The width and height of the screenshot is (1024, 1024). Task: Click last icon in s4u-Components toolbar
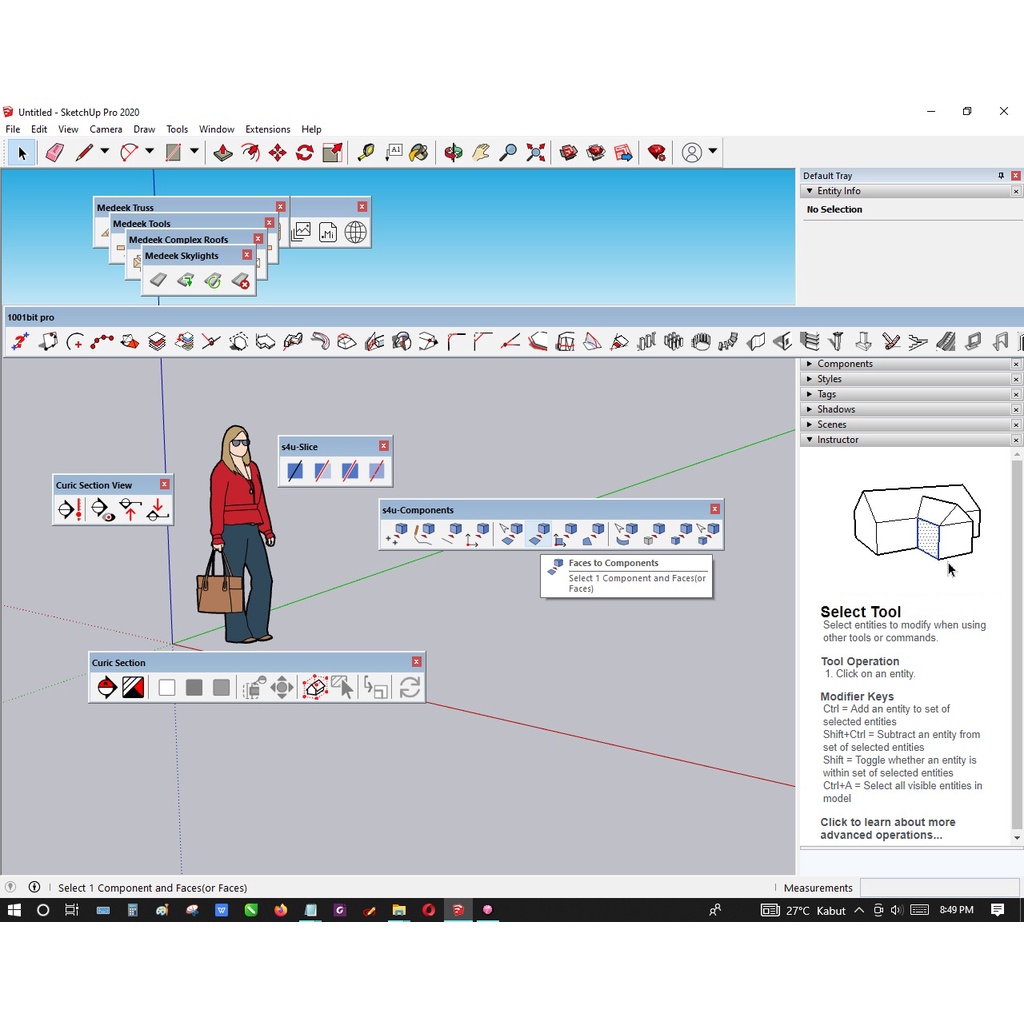708,533
